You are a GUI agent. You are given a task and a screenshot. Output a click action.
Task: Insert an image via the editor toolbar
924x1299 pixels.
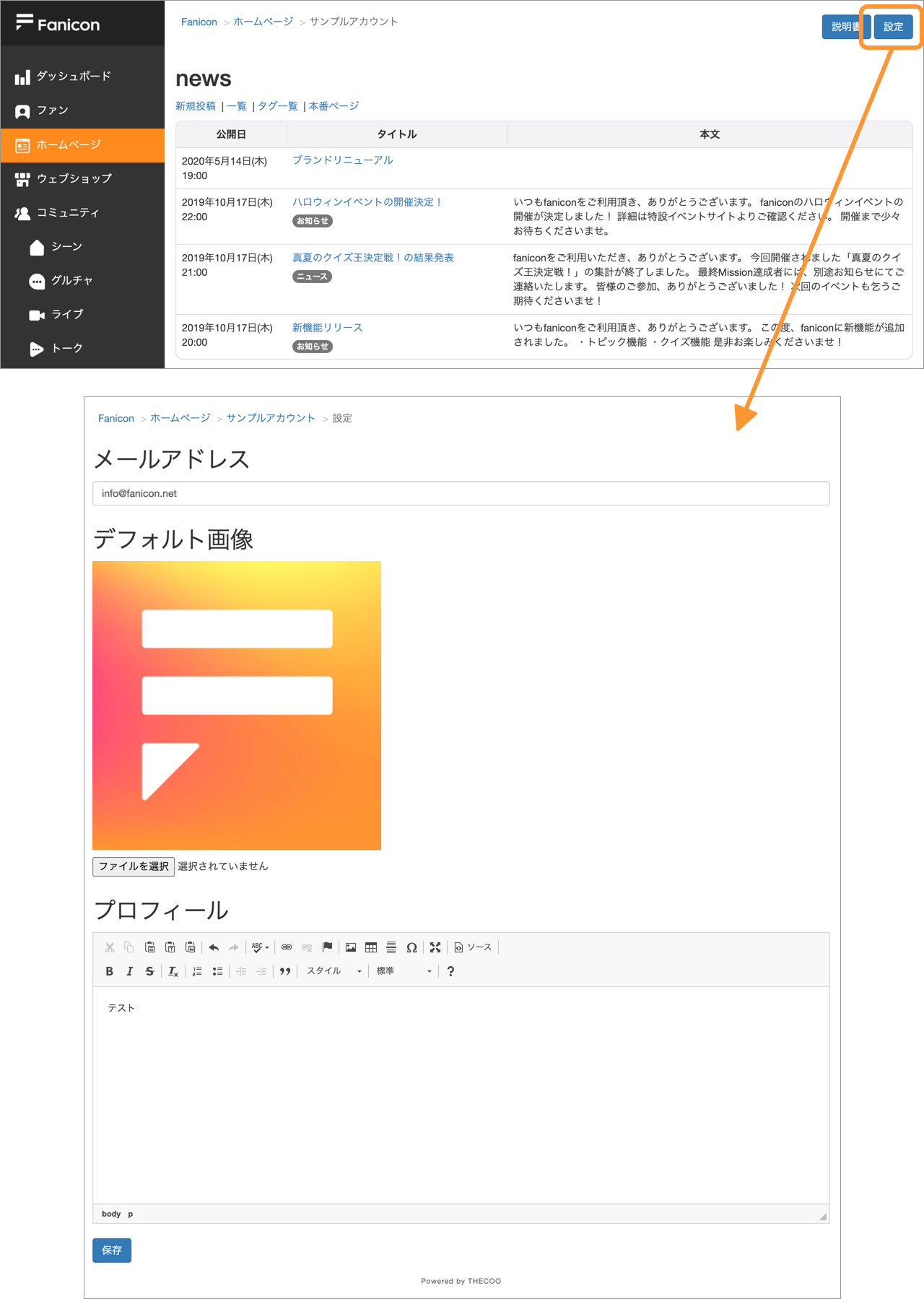(x=351, y=947)
